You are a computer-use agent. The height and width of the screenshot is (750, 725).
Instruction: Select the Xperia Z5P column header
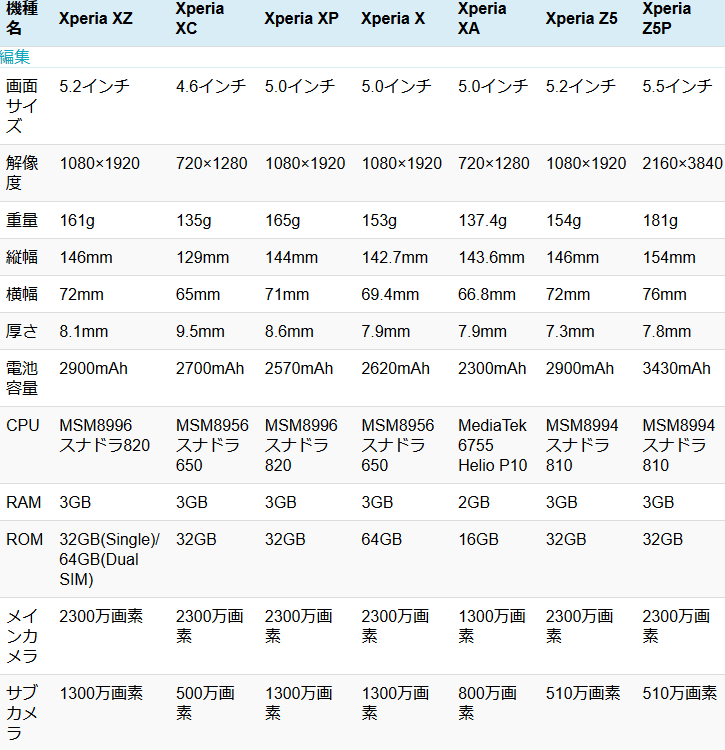pos(667,18)
